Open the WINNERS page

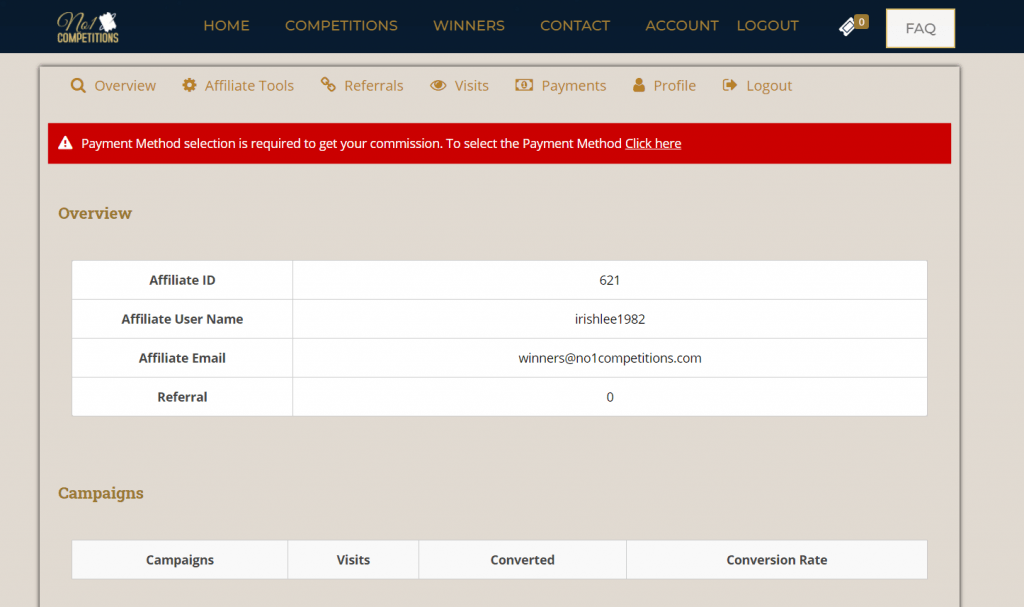469,25
